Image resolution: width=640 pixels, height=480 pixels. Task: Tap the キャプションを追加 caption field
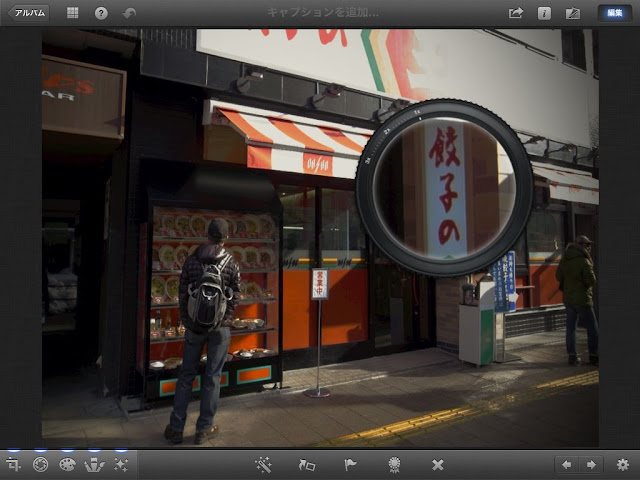pos(323,13)
